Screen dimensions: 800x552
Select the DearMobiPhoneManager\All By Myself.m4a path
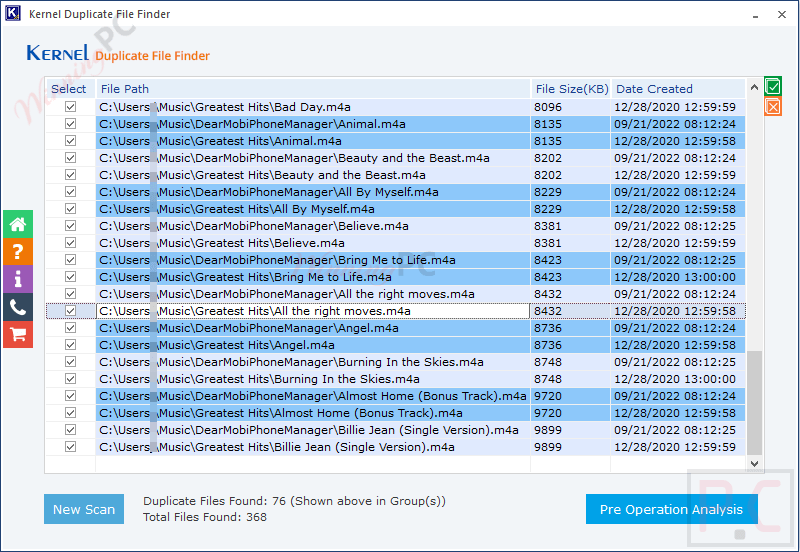(x=313, y=192)
